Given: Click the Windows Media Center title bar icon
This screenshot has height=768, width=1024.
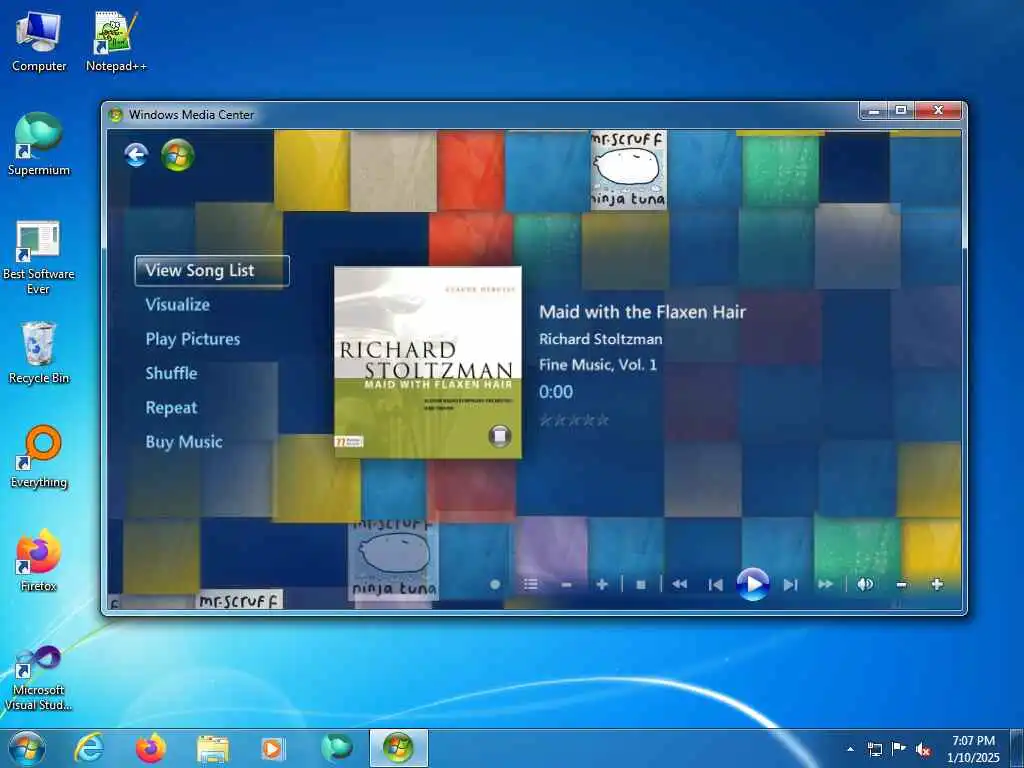Looking at the screenshot, I should pos(116,115).
